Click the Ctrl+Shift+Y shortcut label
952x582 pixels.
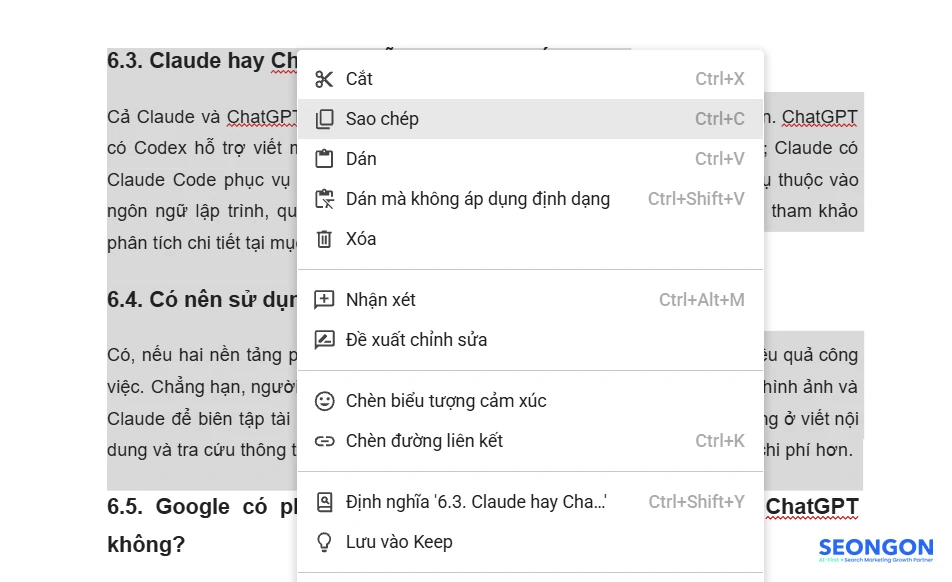pos(696,502)
